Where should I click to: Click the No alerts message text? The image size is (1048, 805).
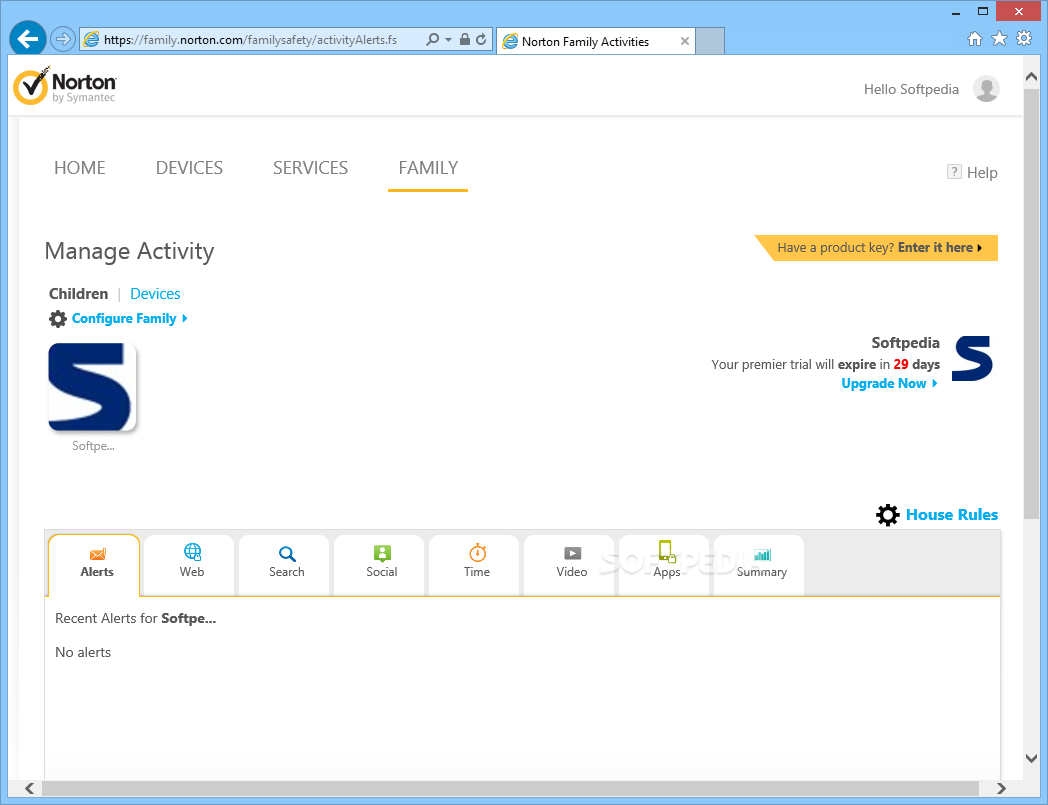(x=83, y=653)
